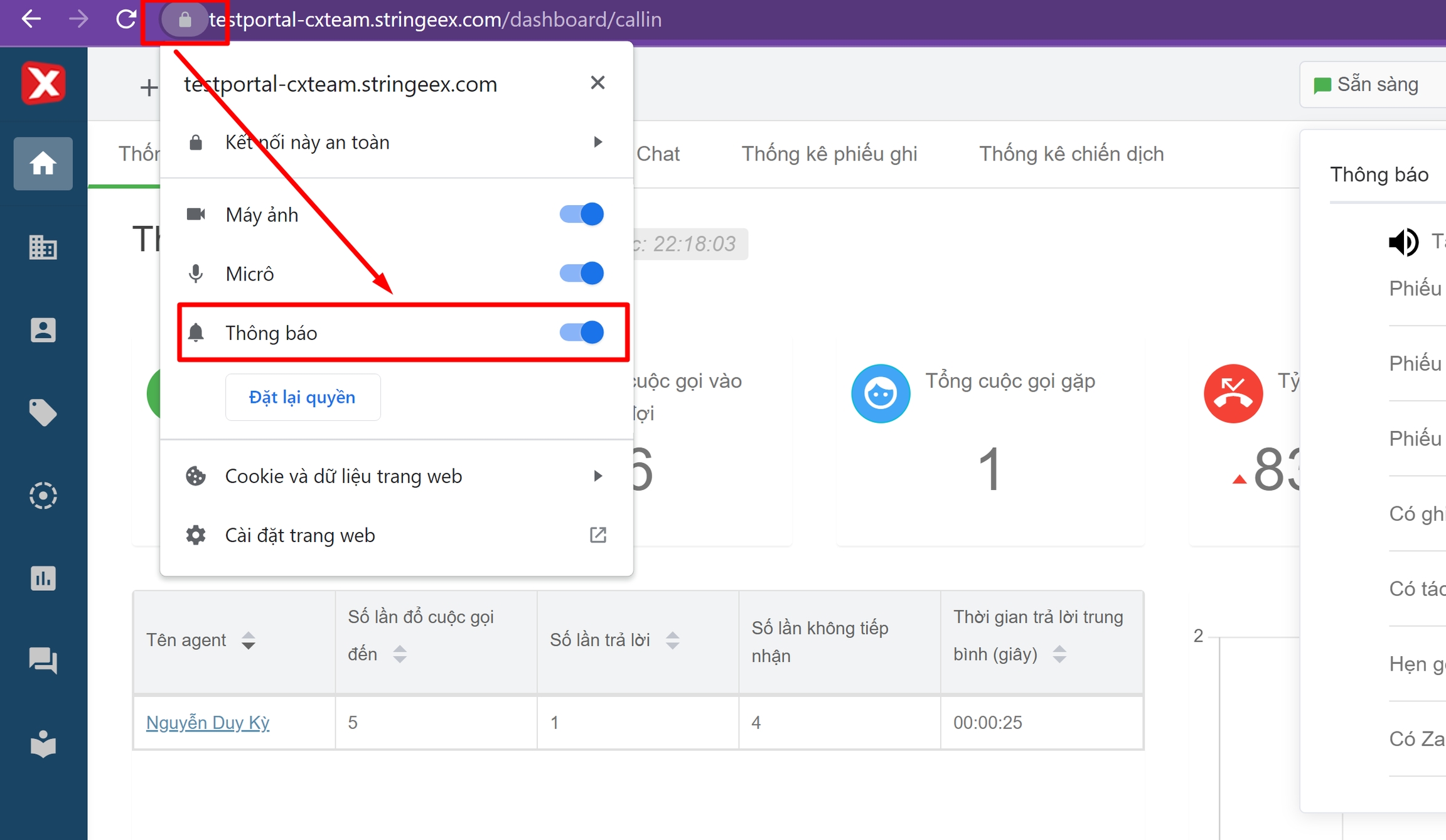Sort by Tên agent column arrows
The height and width of the screenshot is (840, 1446).
click(x=249, y=641)
